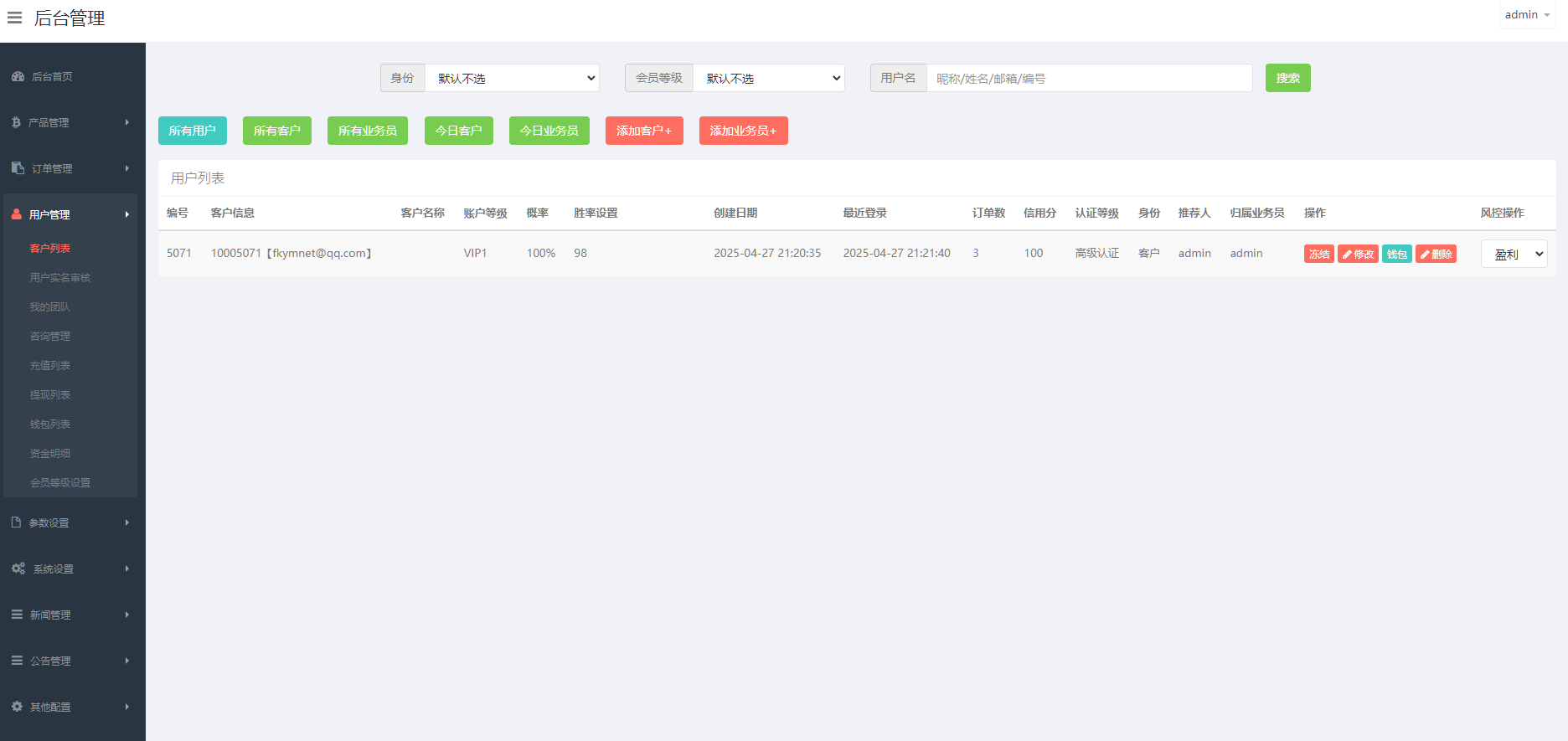This screenshot has width=1568, height=741.
Task: Open the 钱包 wallet button for user 5071
Action: tap(1396, 254)
